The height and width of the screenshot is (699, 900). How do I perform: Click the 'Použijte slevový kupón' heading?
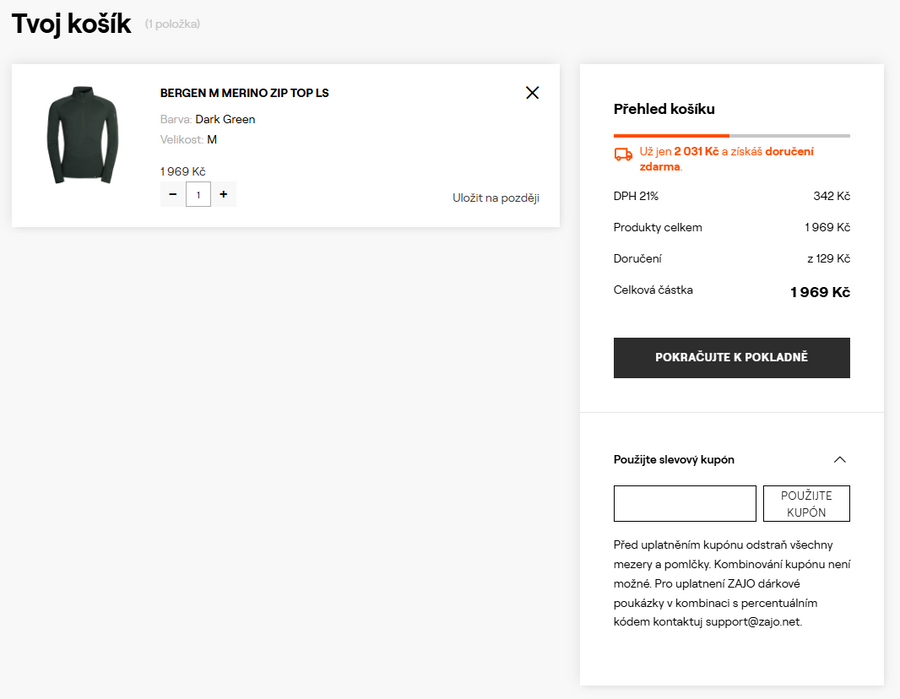pyautogui.click(x=674, y=460)
